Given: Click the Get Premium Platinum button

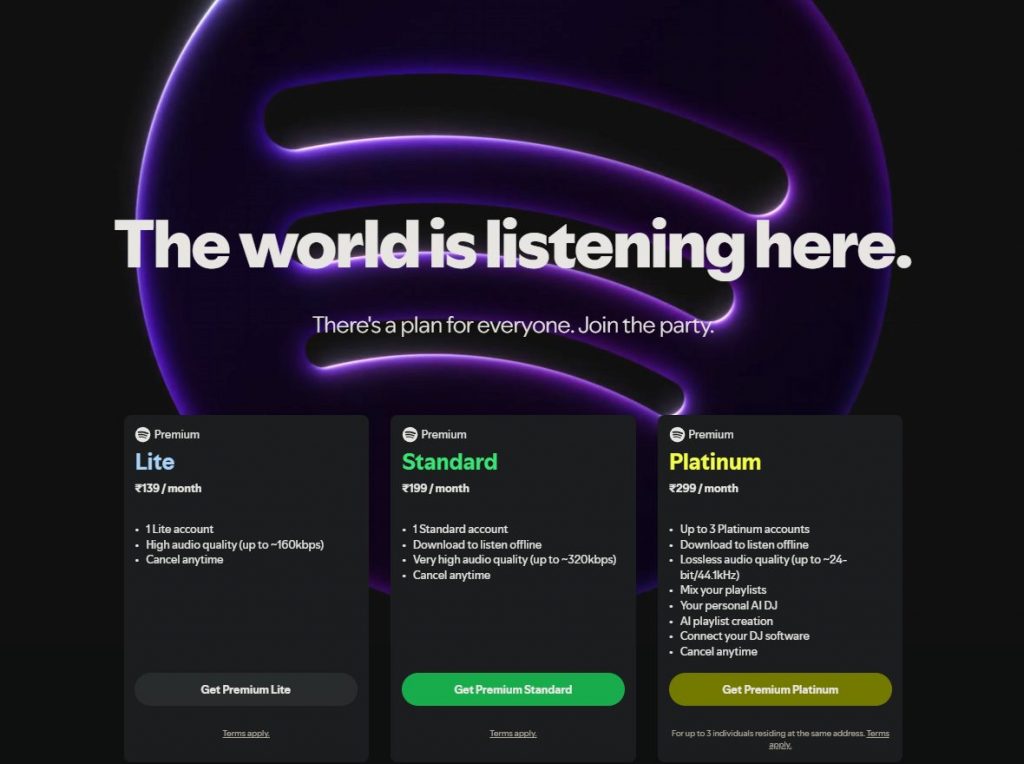Looking at the screenshot, I should [780, 689].
